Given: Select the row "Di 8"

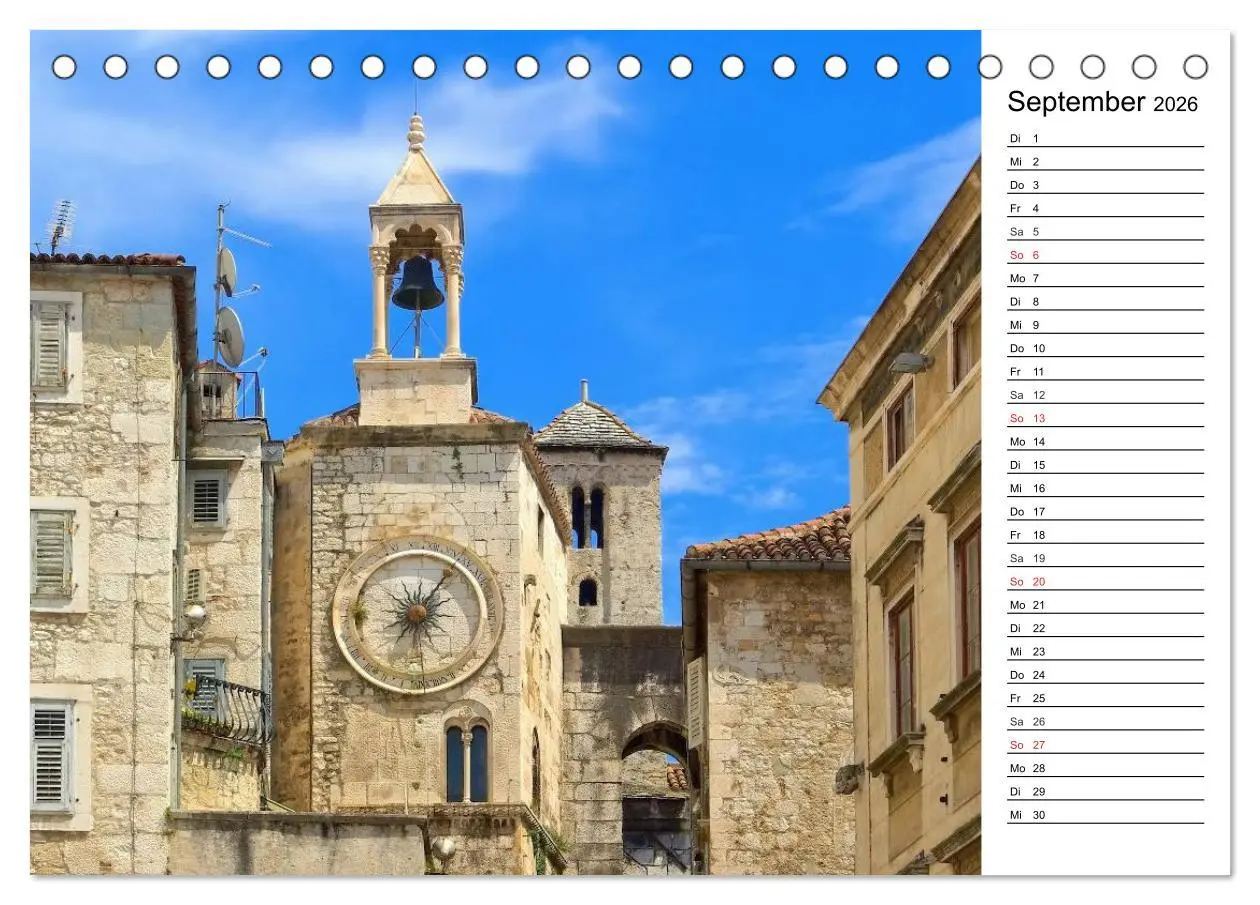Looking at the screenshot, I should 1105,301.
